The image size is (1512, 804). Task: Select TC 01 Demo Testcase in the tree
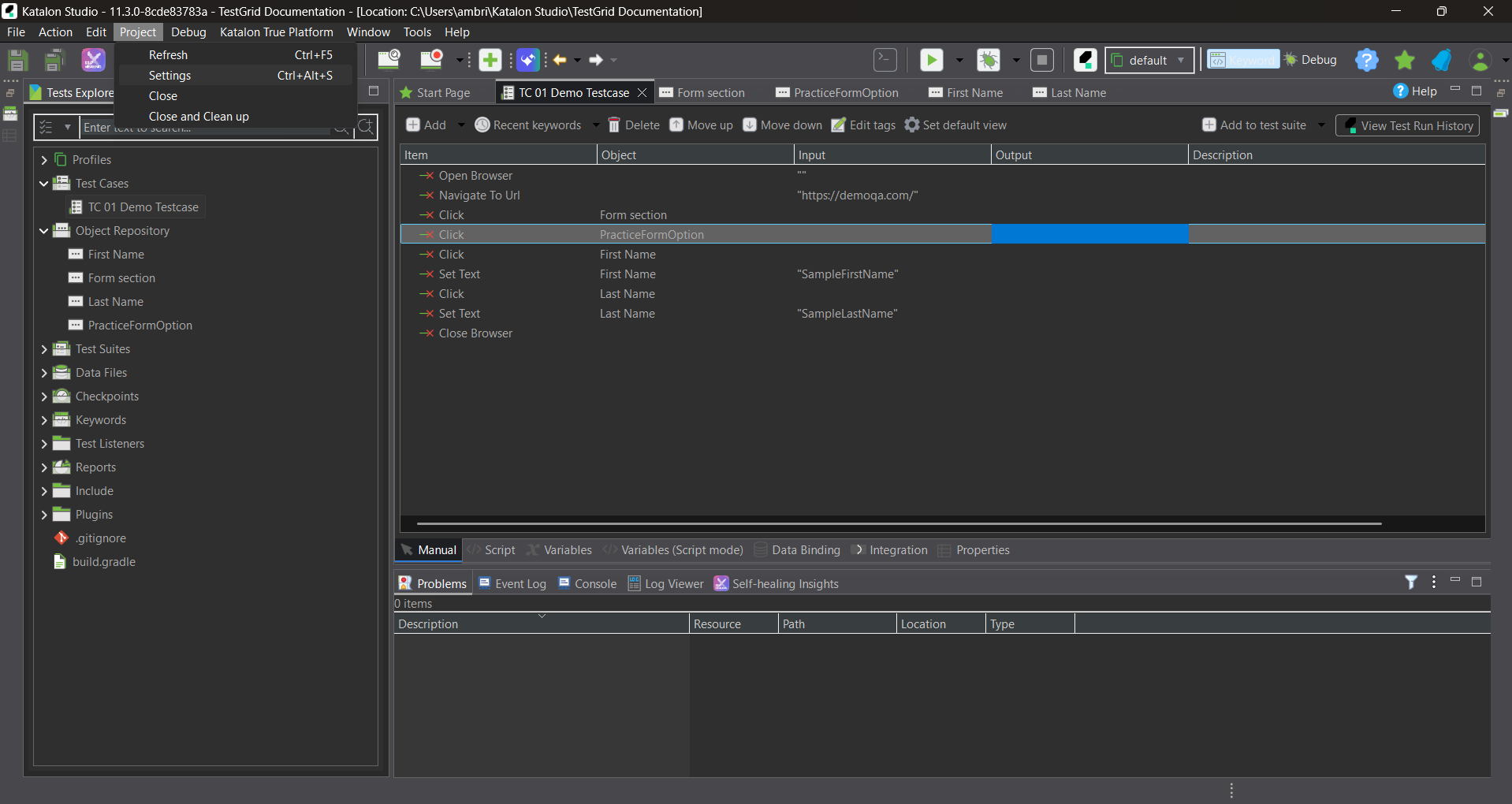pyautogui.click(x=135, y=207)
